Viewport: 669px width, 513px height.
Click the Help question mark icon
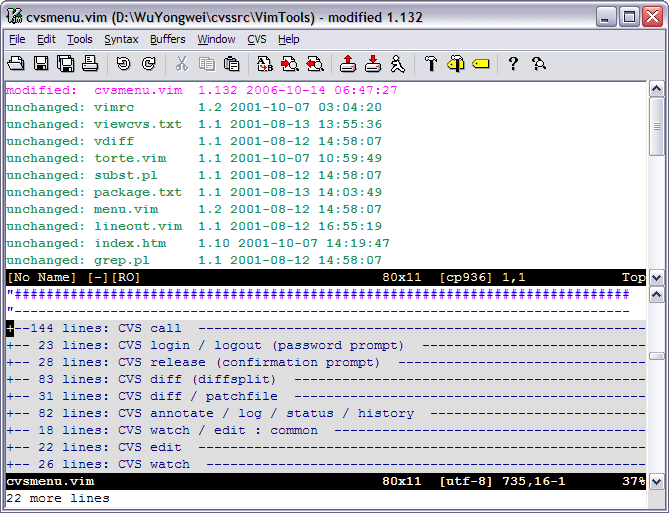point(513,64)
